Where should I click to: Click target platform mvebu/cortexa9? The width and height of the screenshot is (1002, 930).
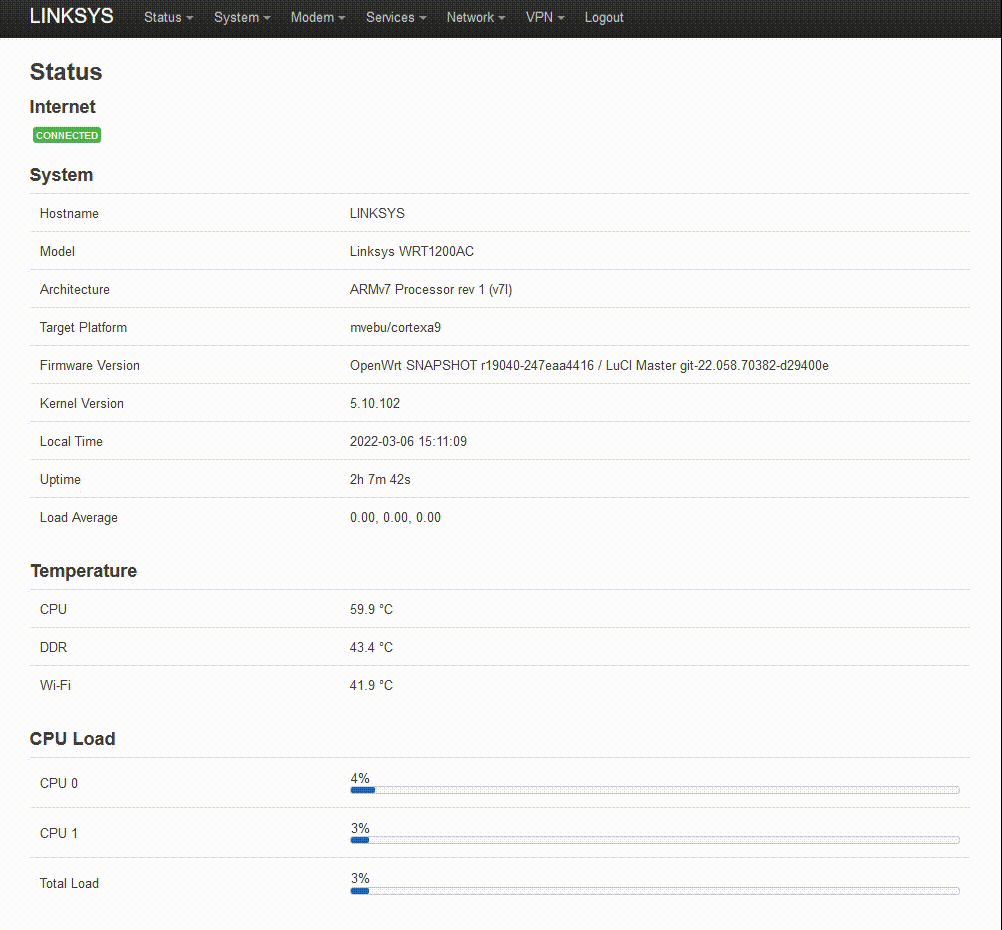[395, 327]
